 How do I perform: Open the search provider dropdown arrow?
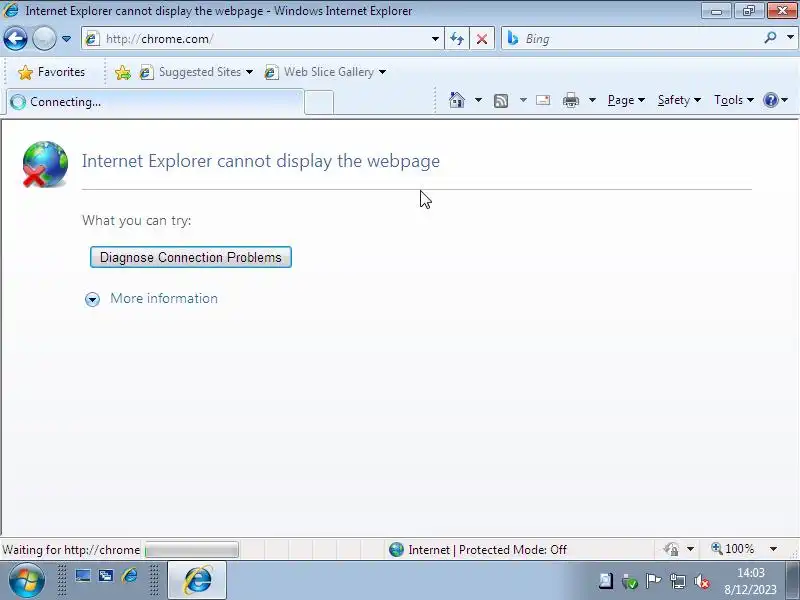click(790, 38)
